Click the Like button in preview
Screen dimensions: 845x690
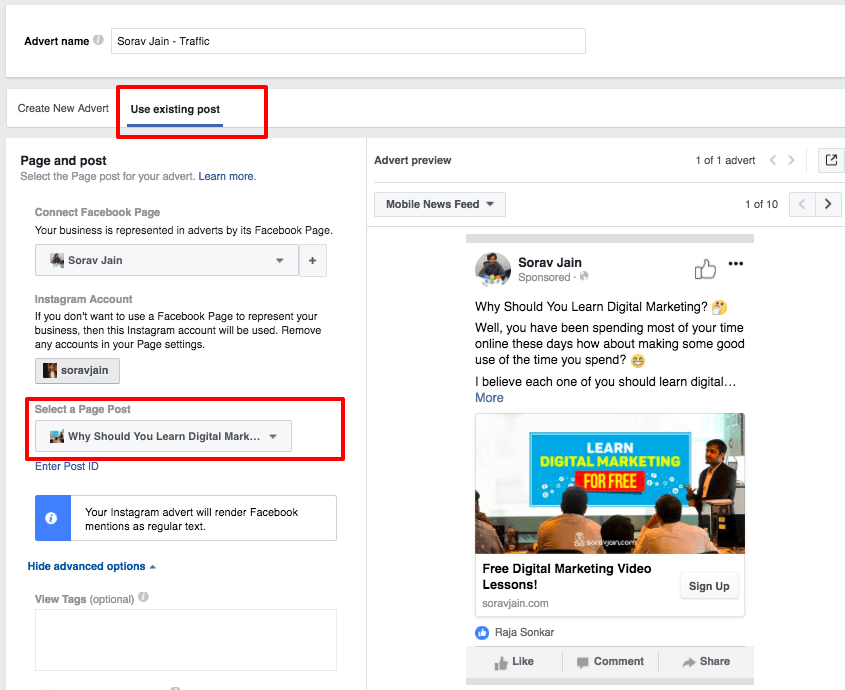pyautogui.click(x=514, y=662)
